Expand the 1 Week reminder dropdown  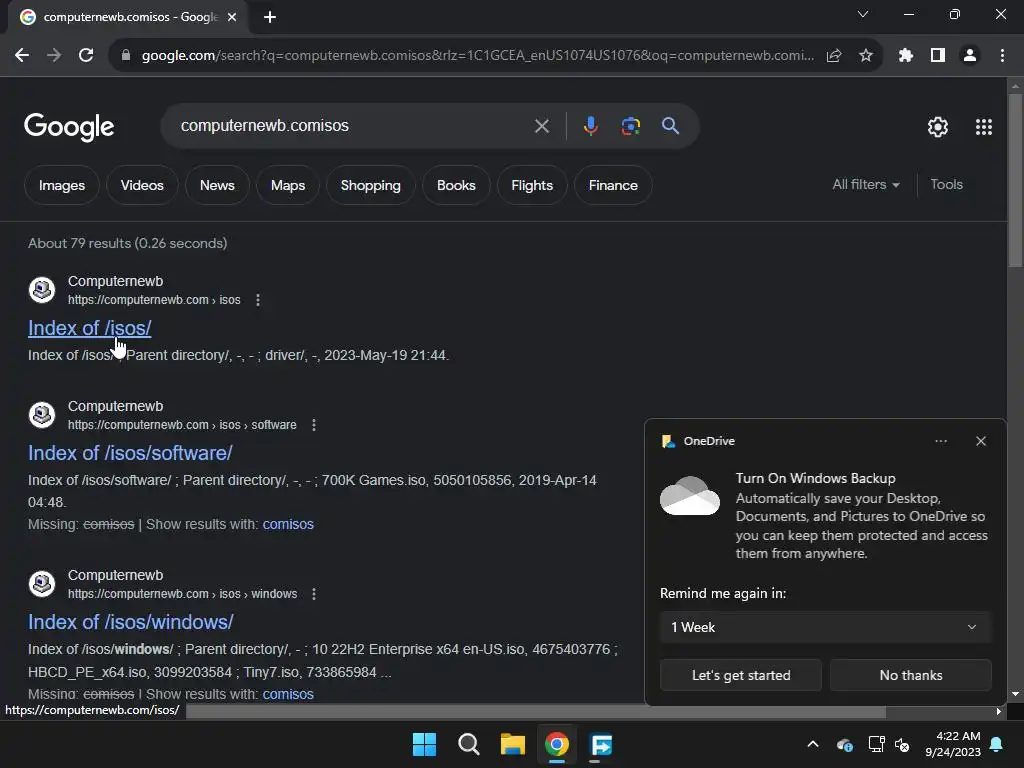(825, 627)
